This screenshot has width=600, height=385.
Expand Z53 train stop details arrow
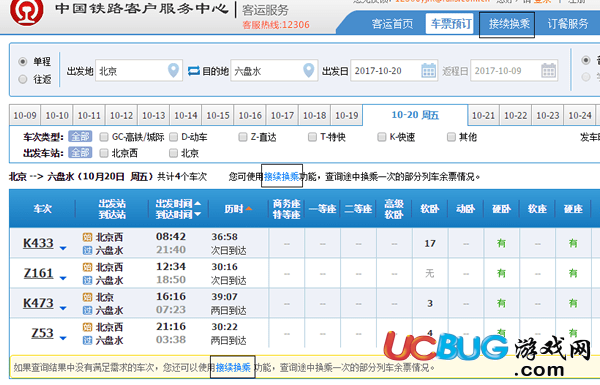pos(63,338)
